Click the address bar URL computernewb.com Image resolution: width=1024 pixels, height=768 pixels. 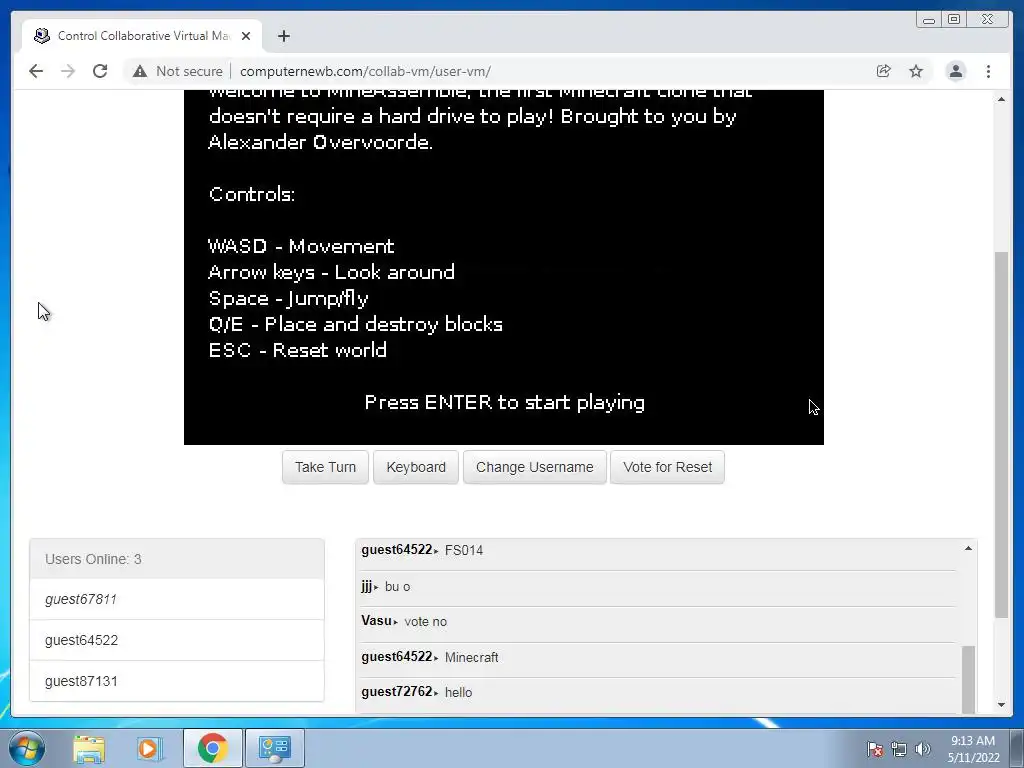[x=365, y=71]
